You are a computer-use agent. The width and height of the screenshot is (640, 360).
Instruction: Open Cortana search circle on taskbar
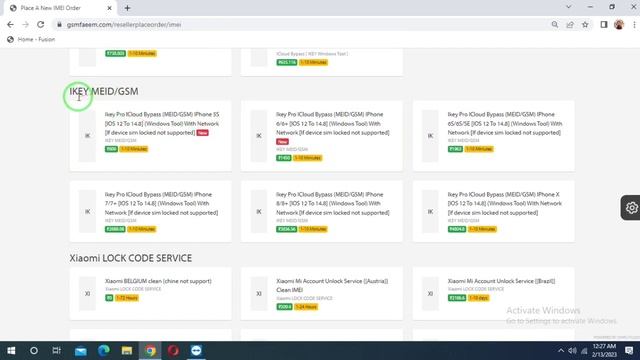[x=34, y=351]
